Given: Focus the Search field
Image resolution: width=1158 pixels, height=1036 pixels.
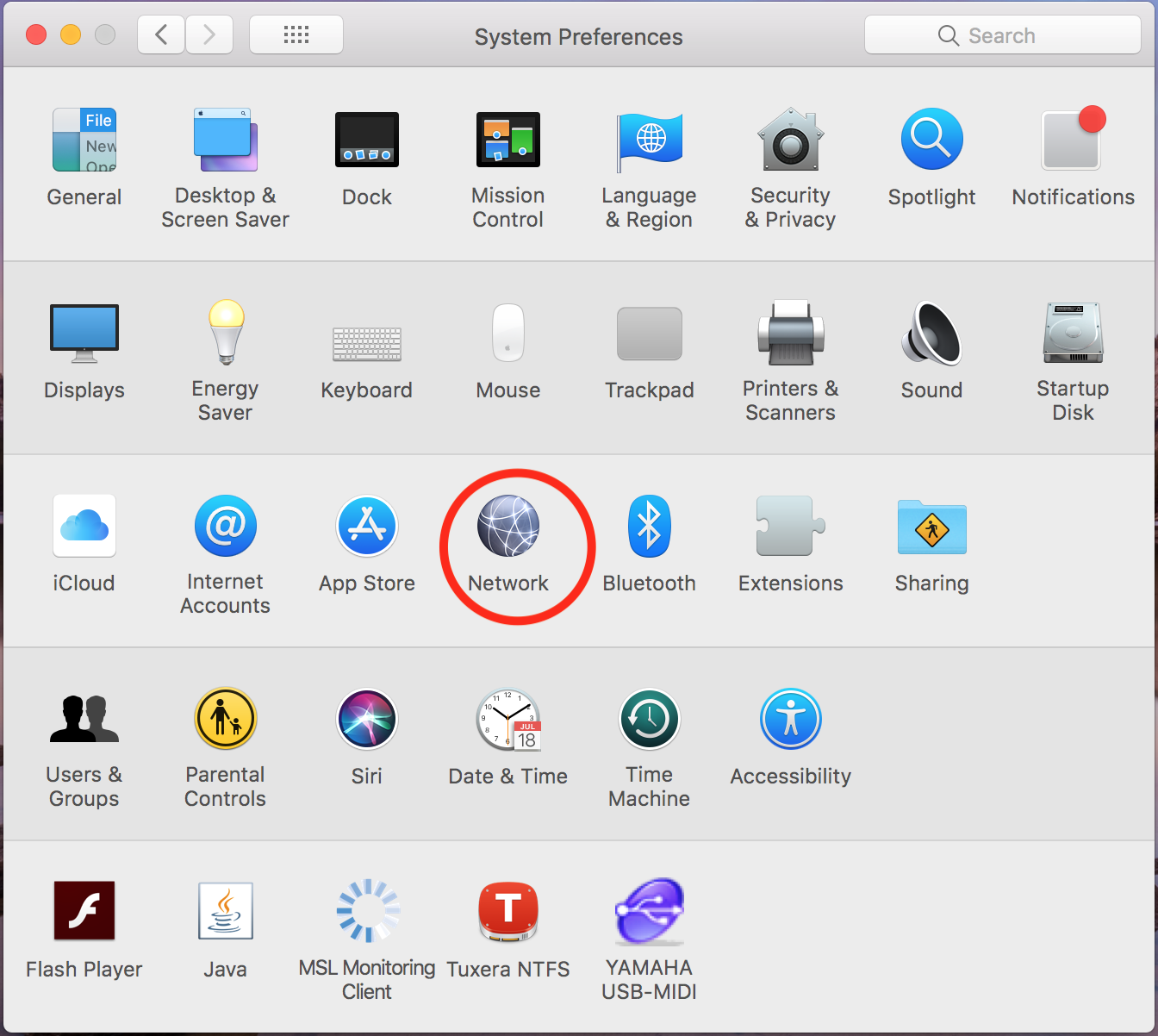Looking at the screenshot, I should coord(1002,35).
